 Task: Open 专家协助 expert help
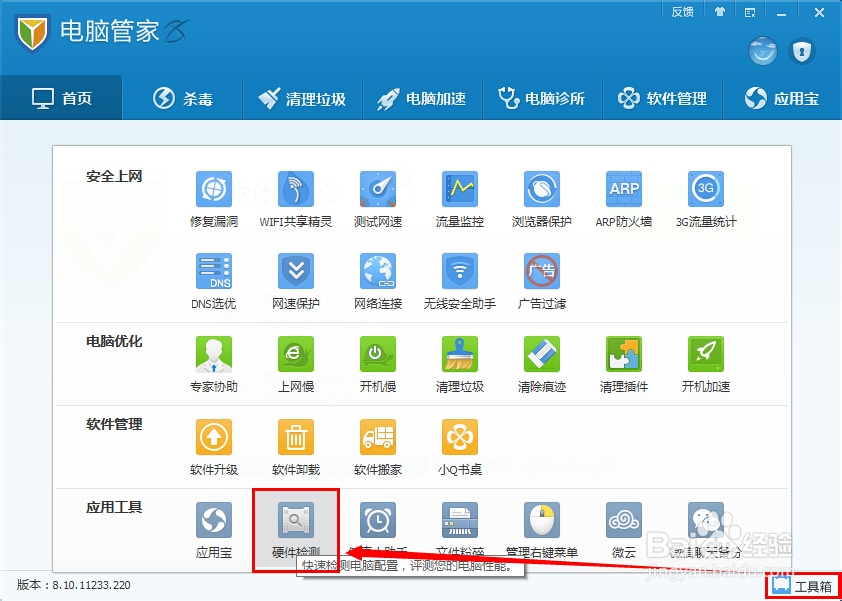coord(214,365)
